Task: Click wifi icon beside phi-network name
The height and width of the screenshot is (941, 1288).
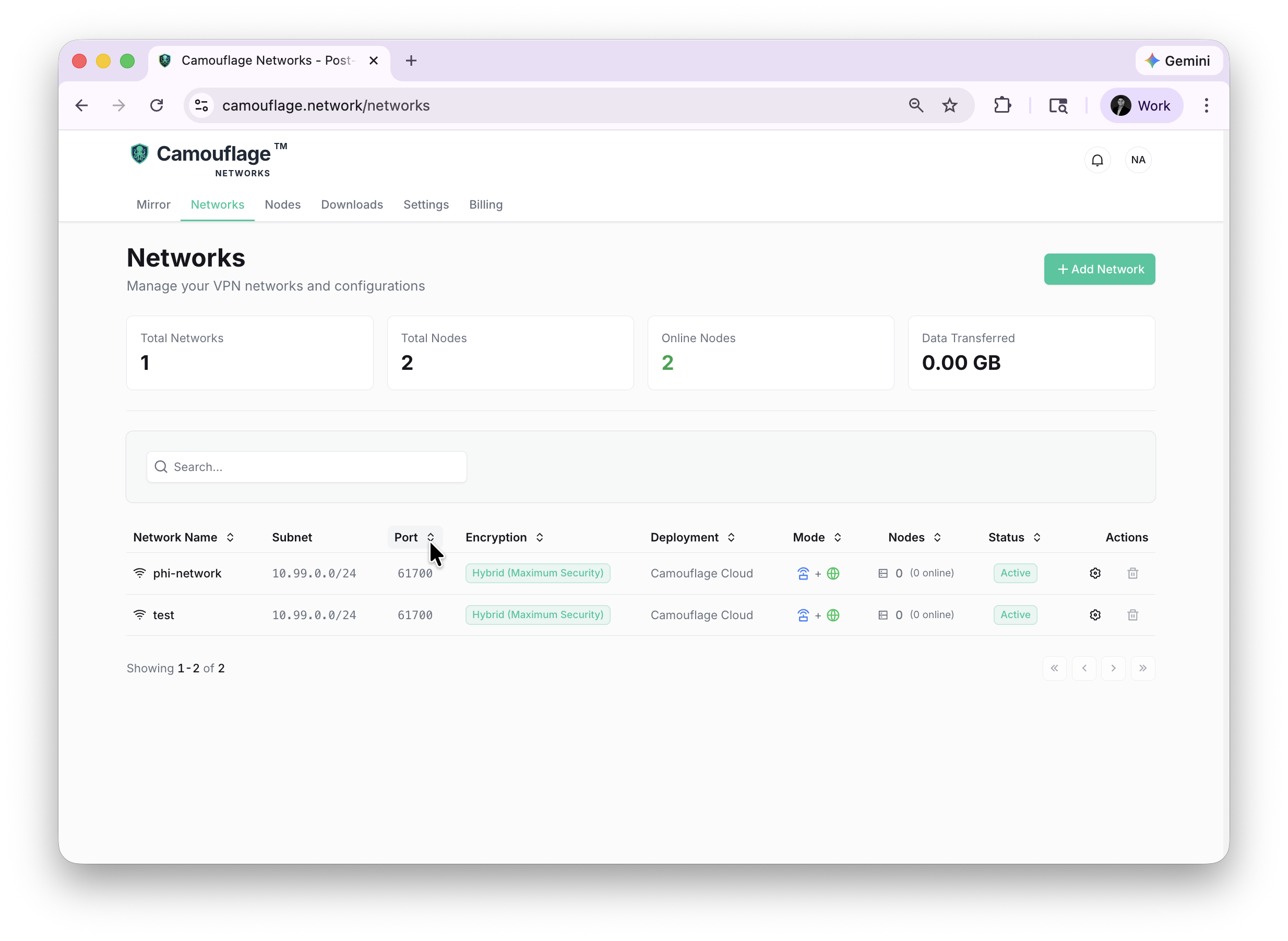Action: coord(140,573)
